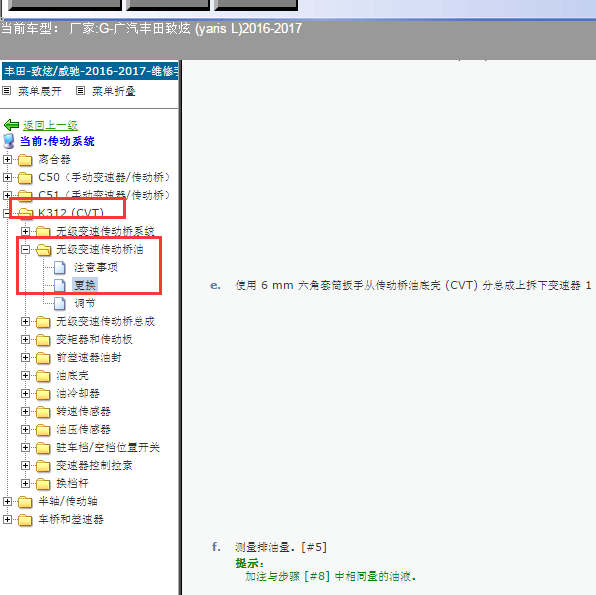
Task: Click the 半轴/传动轴 folder icon
Action: click(25, 502)
